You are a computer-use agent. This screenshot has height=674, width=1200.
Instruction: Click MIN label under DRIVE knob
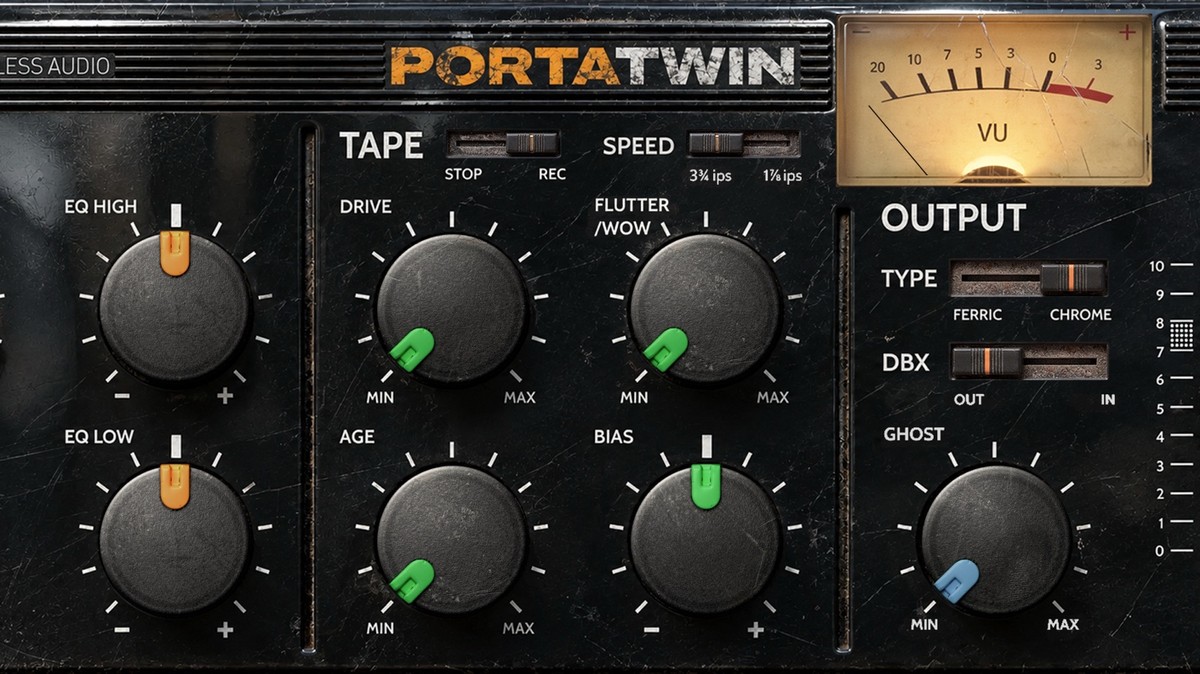point(380,397)
